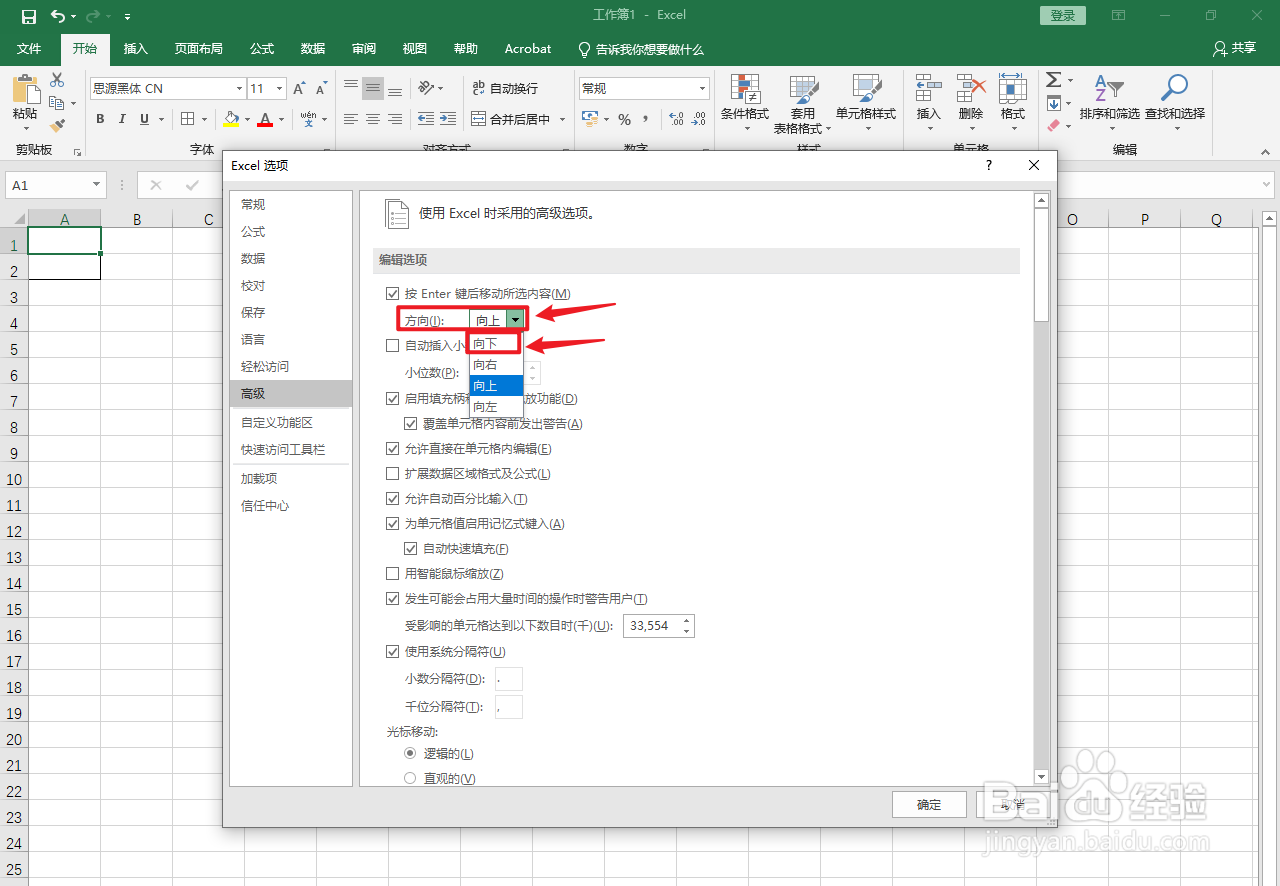The image size is (1280, 886).
Task: Select the italic formatting icon
Action: 121,118
